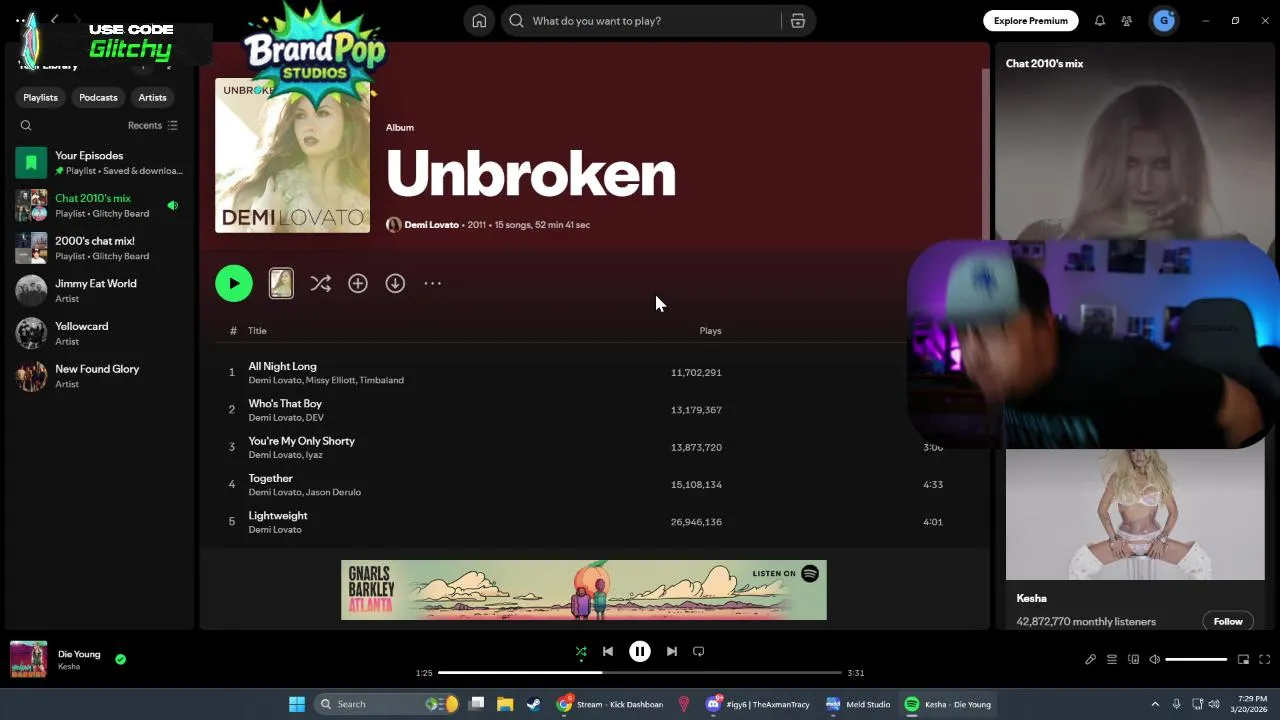Open Yellowcard artist page
The image size is (1280, 720).
(100, 334)
